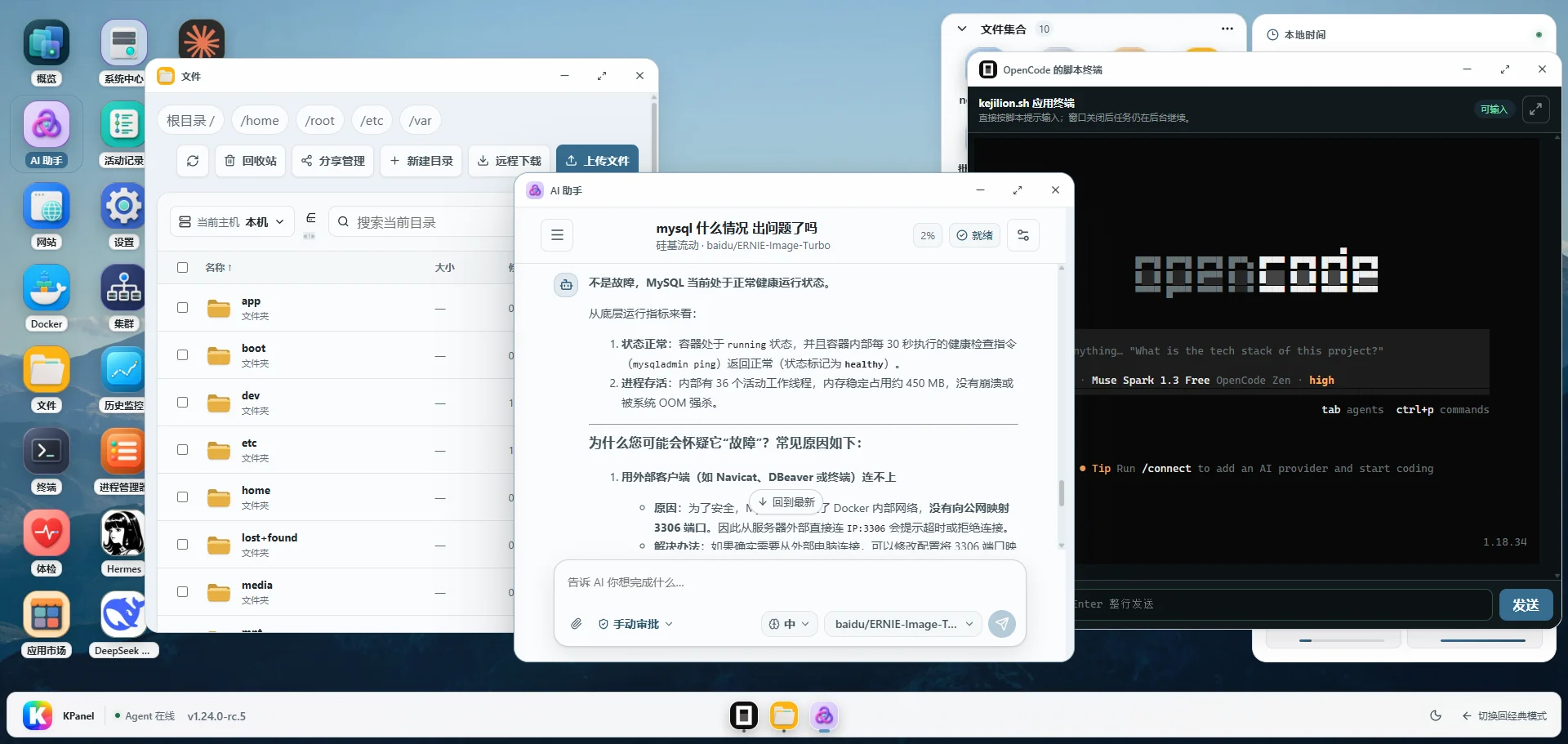Toggle dark mode moon icon

pyautogui.click(x=1436, y=715)
